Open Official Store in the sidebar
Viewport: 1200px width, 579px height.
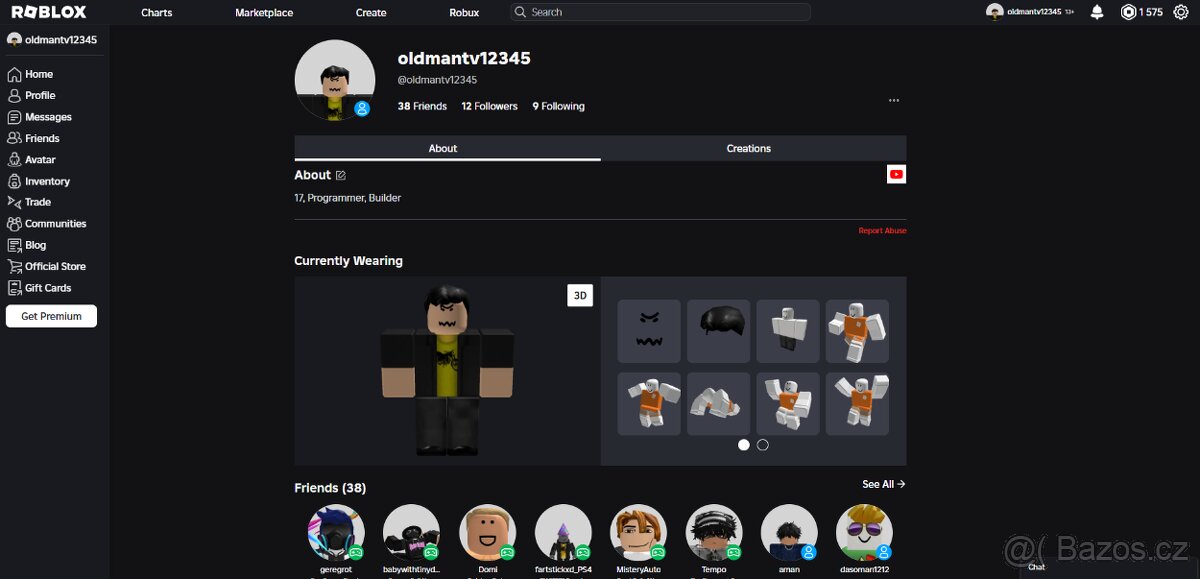47,266
